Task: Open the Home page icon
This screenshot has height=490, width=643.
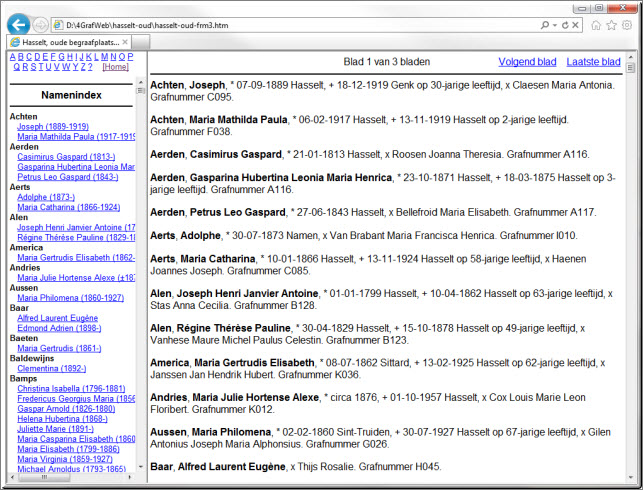Action: pyautogui.click(x=596, y=24)
